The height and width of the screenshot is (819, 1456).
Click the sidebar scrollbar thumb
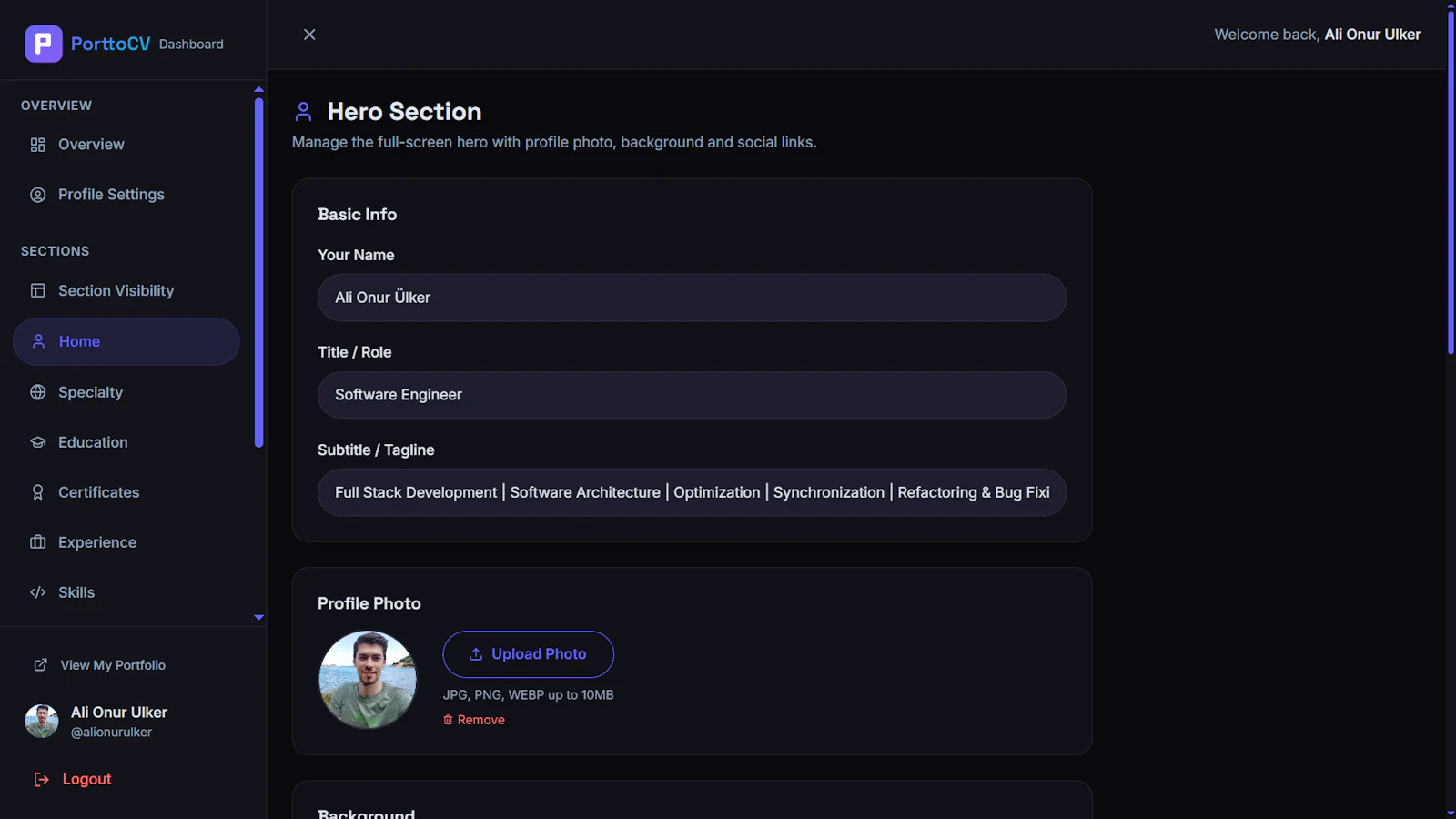(x=259, y=272)
